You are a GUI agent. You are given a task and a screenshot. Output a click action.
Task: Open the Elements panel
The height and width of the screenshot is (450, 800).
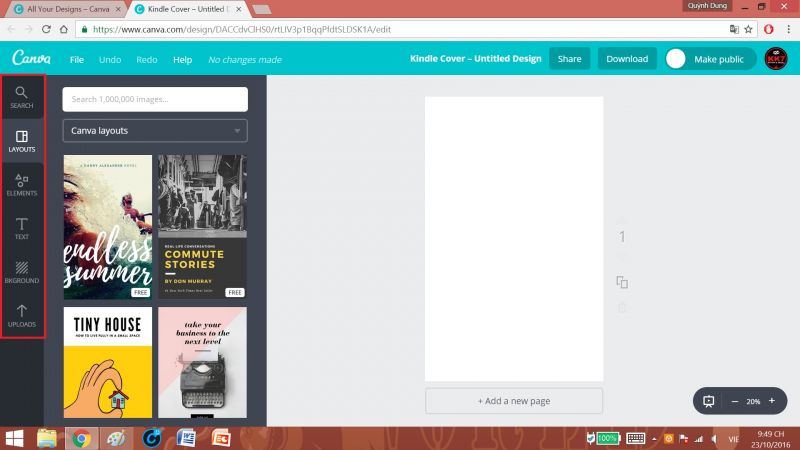pos(21,185)
